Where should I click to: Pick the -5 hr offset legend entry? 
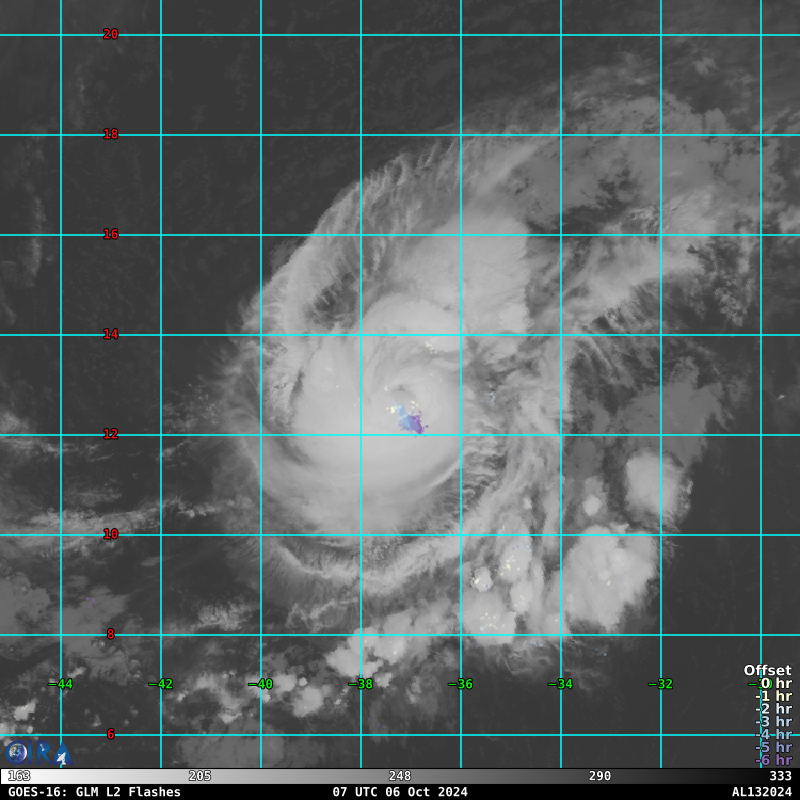pos(773,747)
